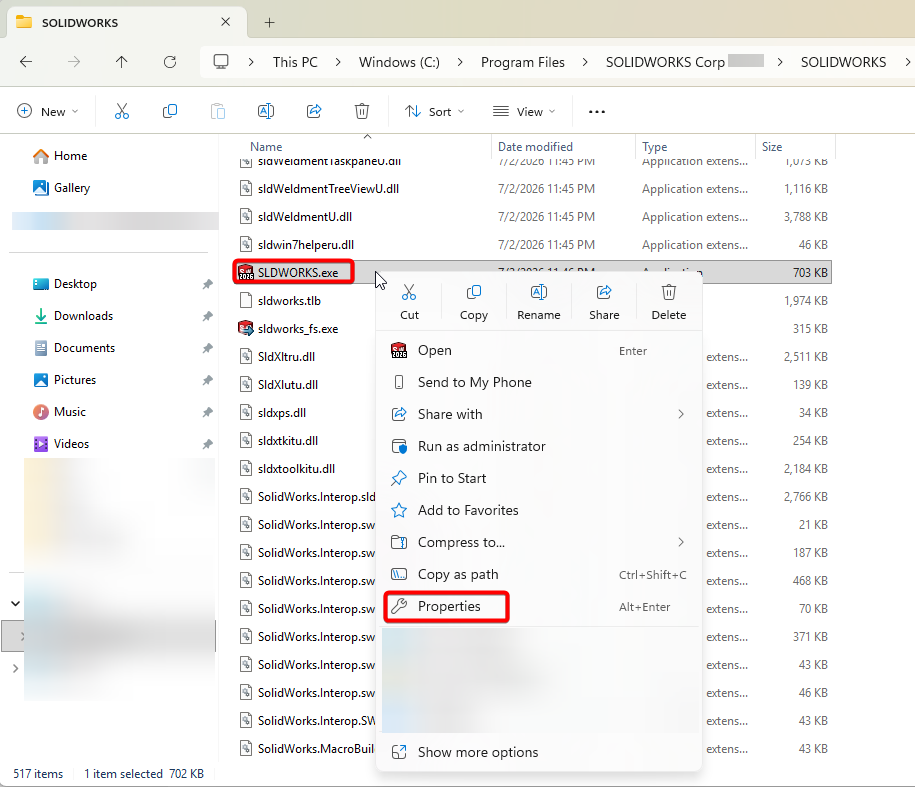Unpin the Desktop quick access pin
Viewport: 915px width, 787px height.
207,284
